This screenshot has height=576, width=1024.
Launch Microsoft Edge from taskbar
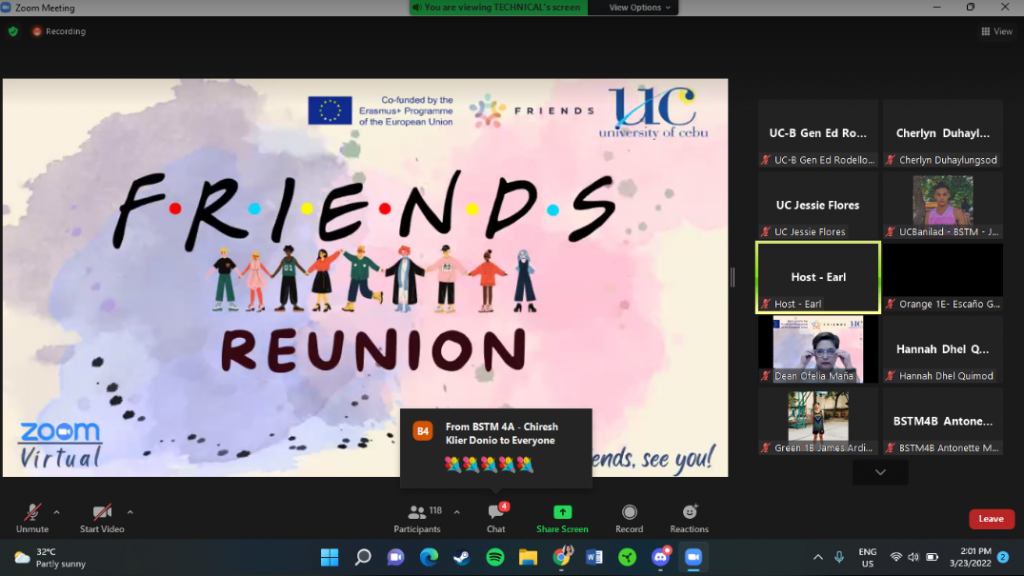429,557
